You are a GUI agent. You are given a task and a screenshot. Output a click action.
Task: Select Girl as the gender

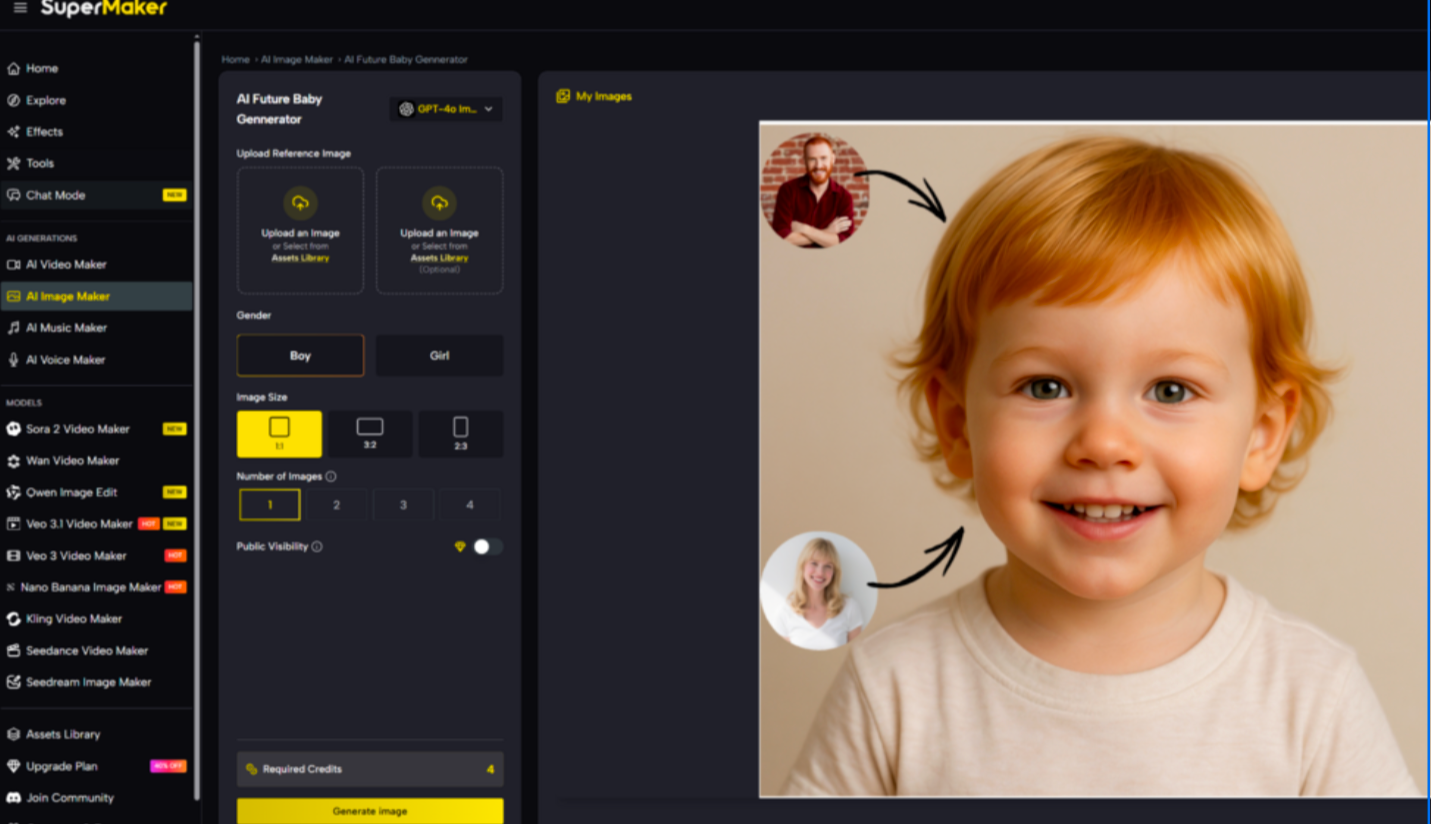coord(439,356)
